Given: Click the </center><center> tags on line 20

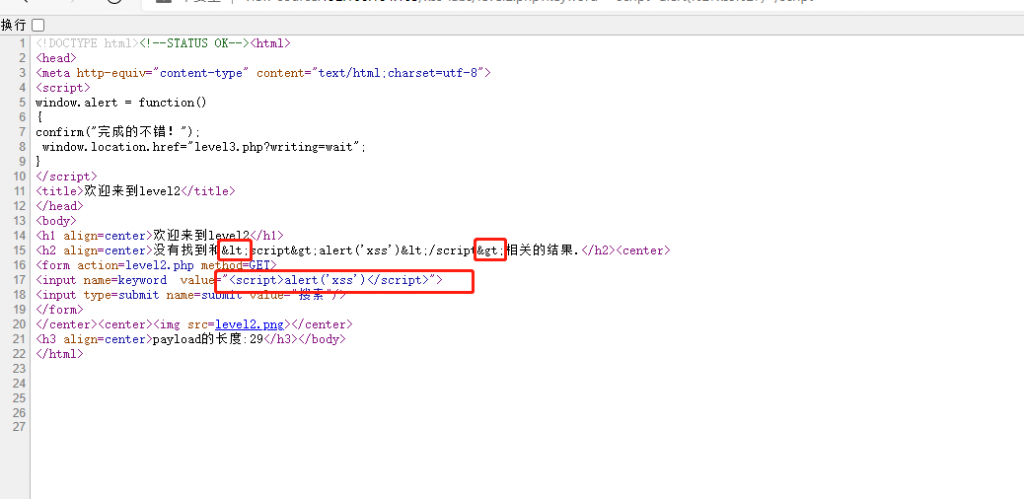Looking at the screenshot, I should 93,324.
